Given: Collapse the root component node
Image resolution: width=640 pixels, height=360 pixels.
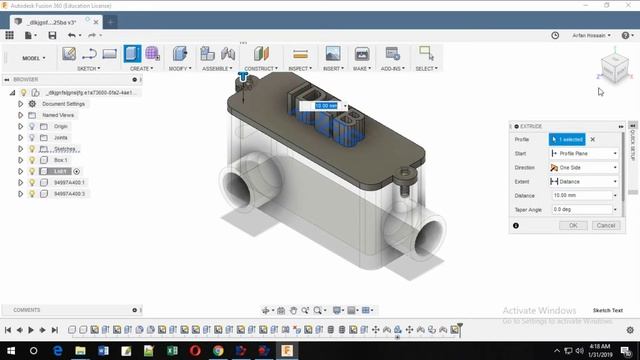Looking at the screenshot, I should click(13, 93).
